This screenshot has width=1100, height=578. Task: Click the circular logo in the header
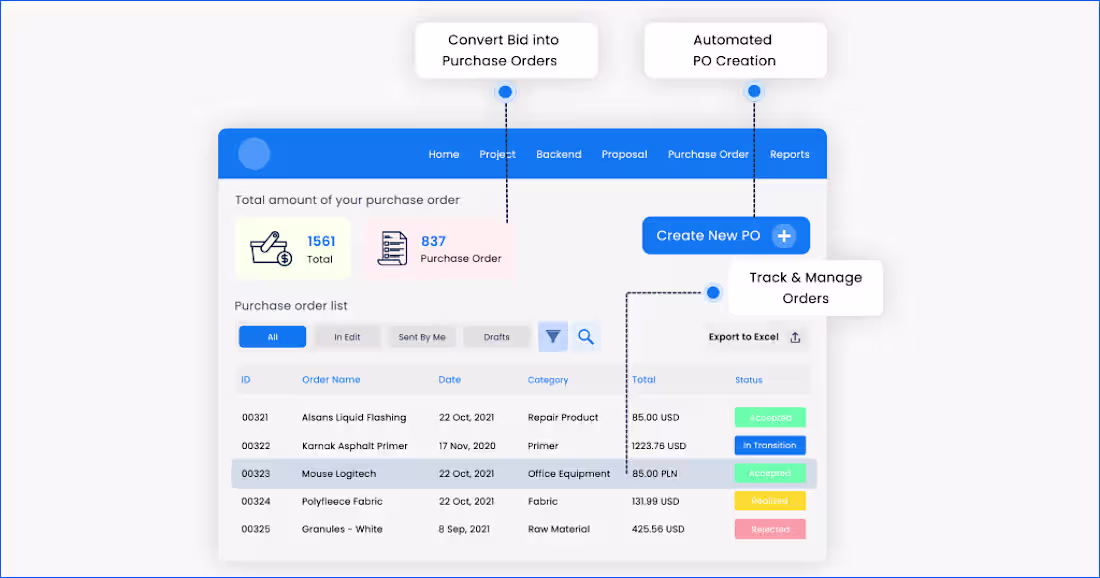tap(253, 153)
